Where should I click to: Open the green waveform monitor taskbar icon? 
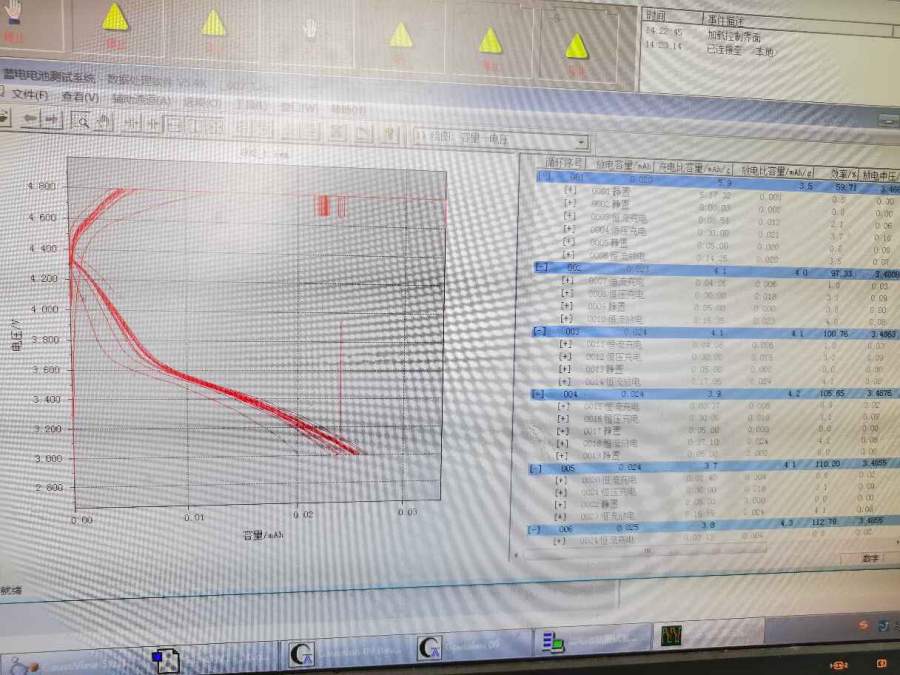tap(671, 635)
